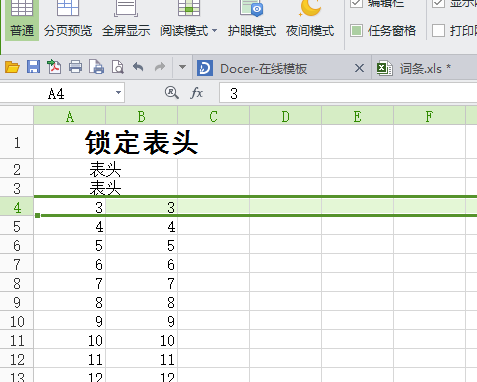Click the Select All corner button
This screenshot has height=382, width=477.
(17, 116)
